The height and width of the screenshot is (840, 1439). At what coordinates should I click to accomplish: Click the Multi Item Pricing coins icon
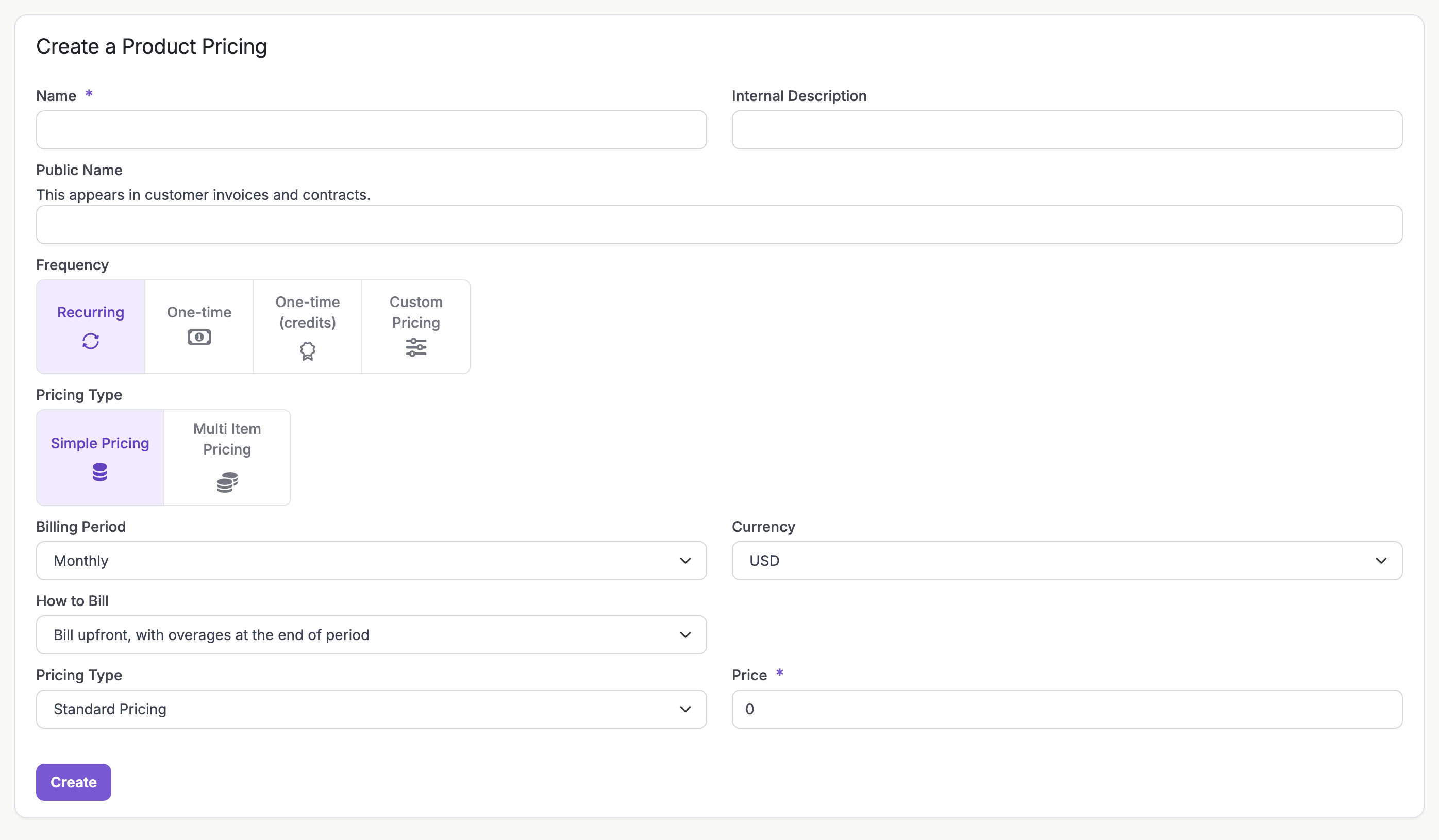coord(227,482)
